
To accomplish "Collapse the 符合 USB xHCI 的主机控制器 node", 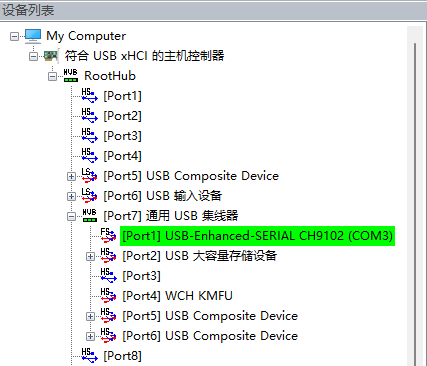I will click(x=33, y=56).
